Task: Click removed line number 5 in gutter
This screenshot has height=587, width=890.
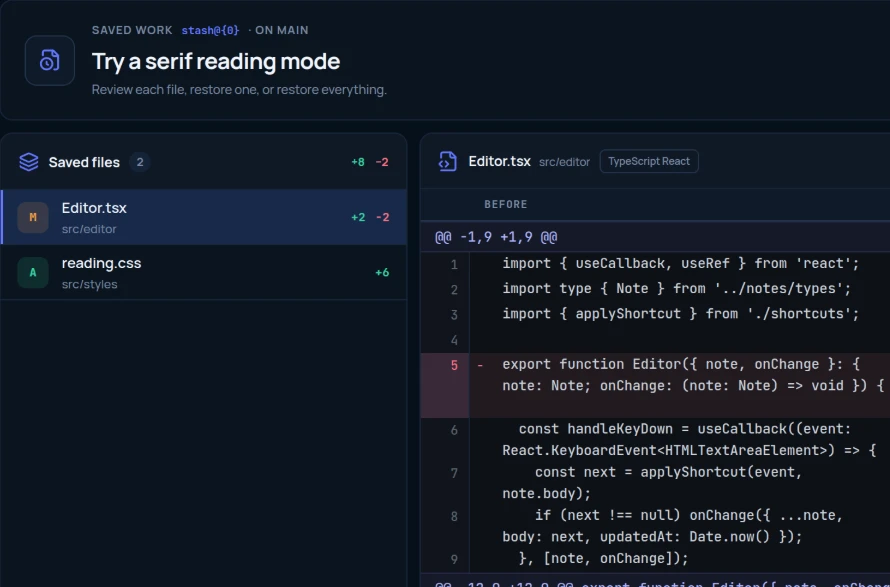Action: 454,365
